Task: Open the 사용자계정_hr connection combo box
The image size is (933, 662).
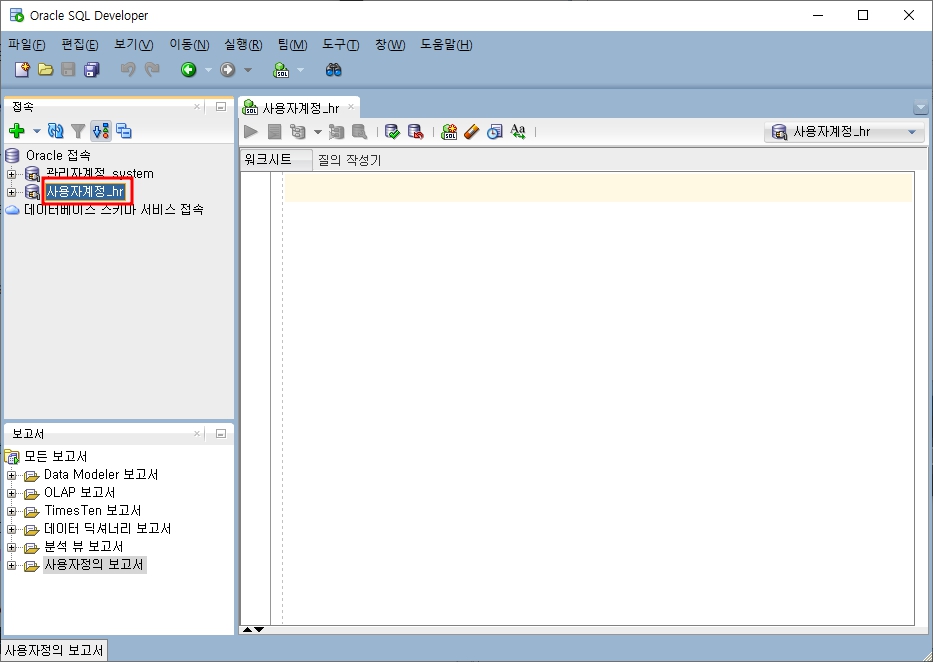Action: pyautogui.click(x=844, y=132)
